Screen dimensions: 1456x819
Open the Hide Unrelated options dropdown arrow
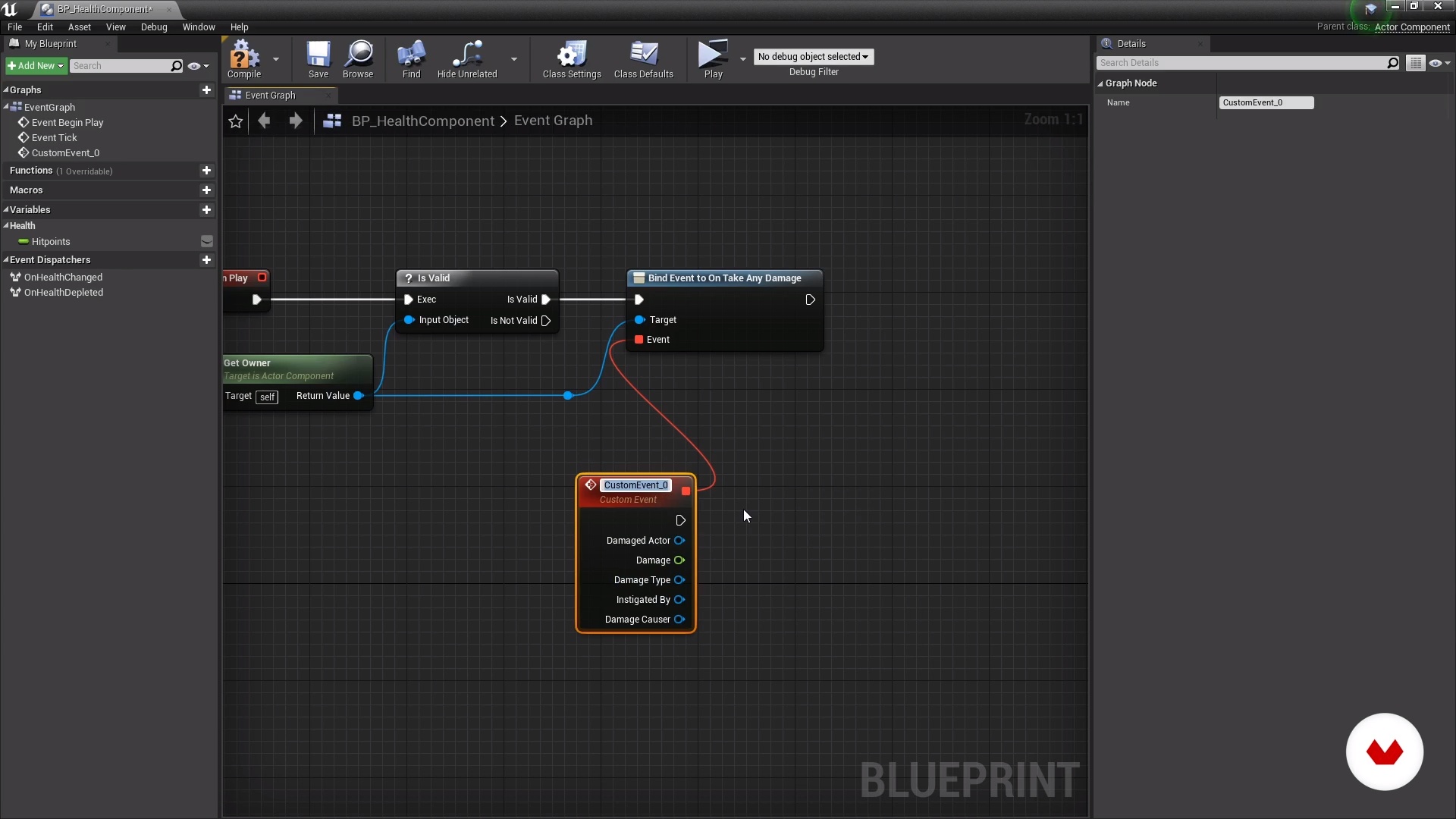pos(514,59)
